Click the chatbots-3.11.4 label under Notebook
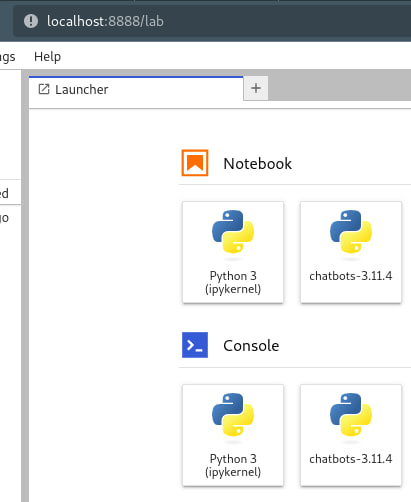Image resolution: width=411 pixels, height=502 pixels. (351, 276)
